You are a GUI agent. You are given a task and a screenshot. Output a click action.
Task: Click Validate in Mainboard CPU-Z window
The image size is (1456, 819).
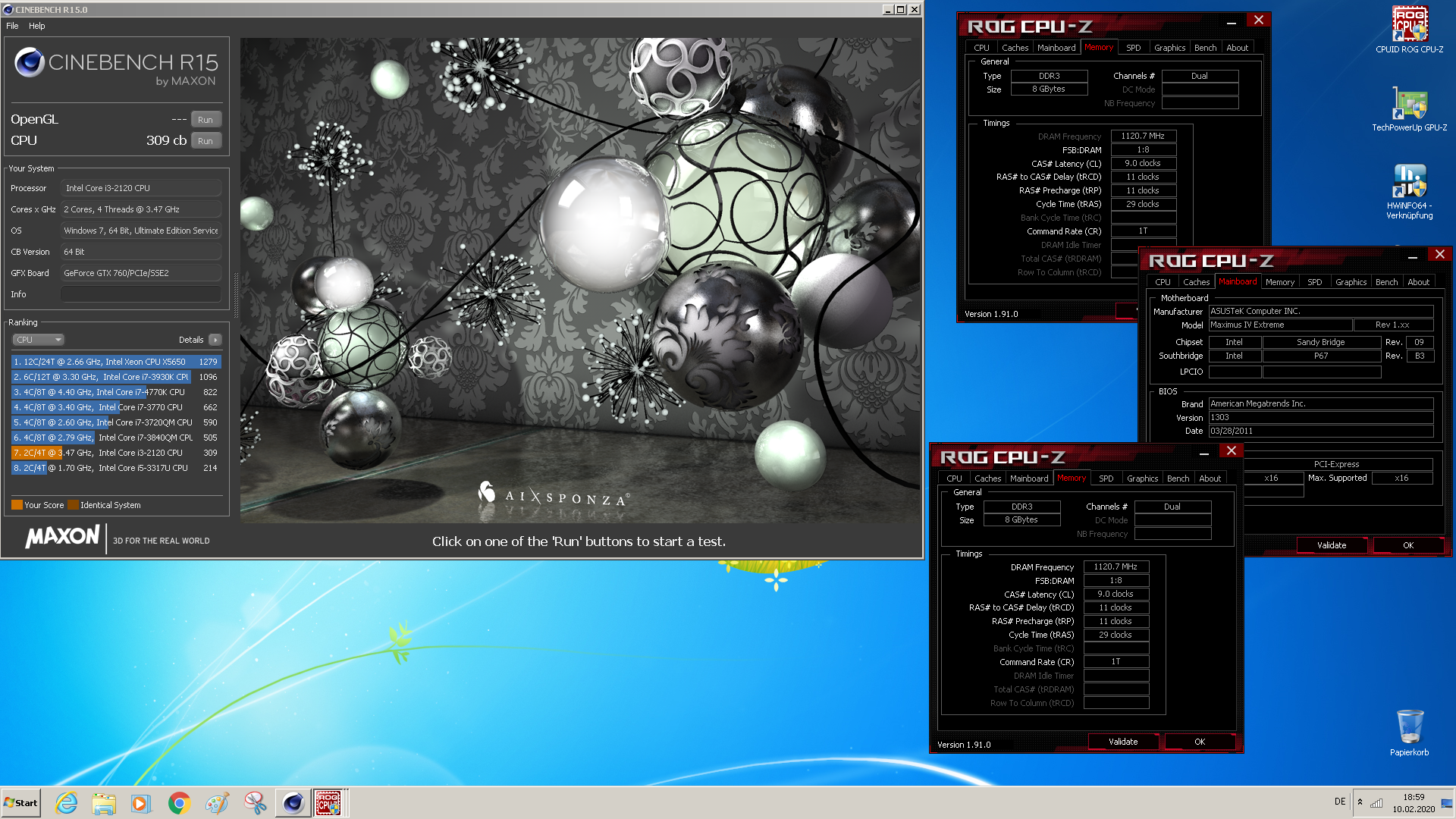click(x=1332, y=545)
